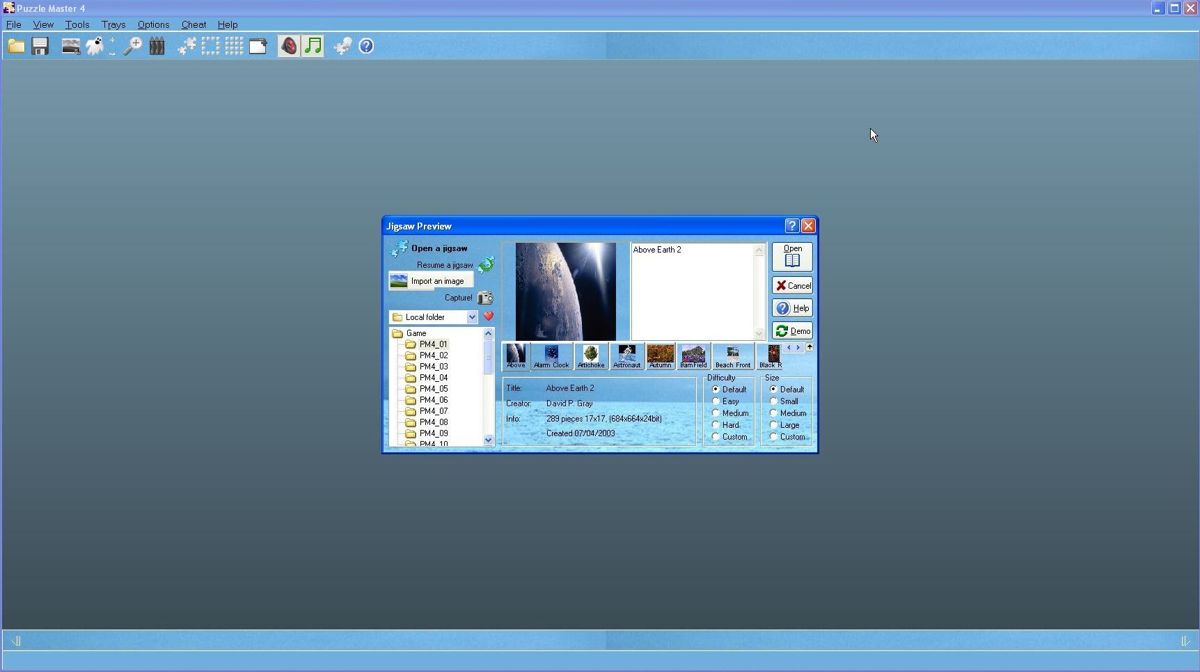The image size is (1200, 672).
Task: Click the Demo button
Action: pyautogui.click(x=792, y=331)
